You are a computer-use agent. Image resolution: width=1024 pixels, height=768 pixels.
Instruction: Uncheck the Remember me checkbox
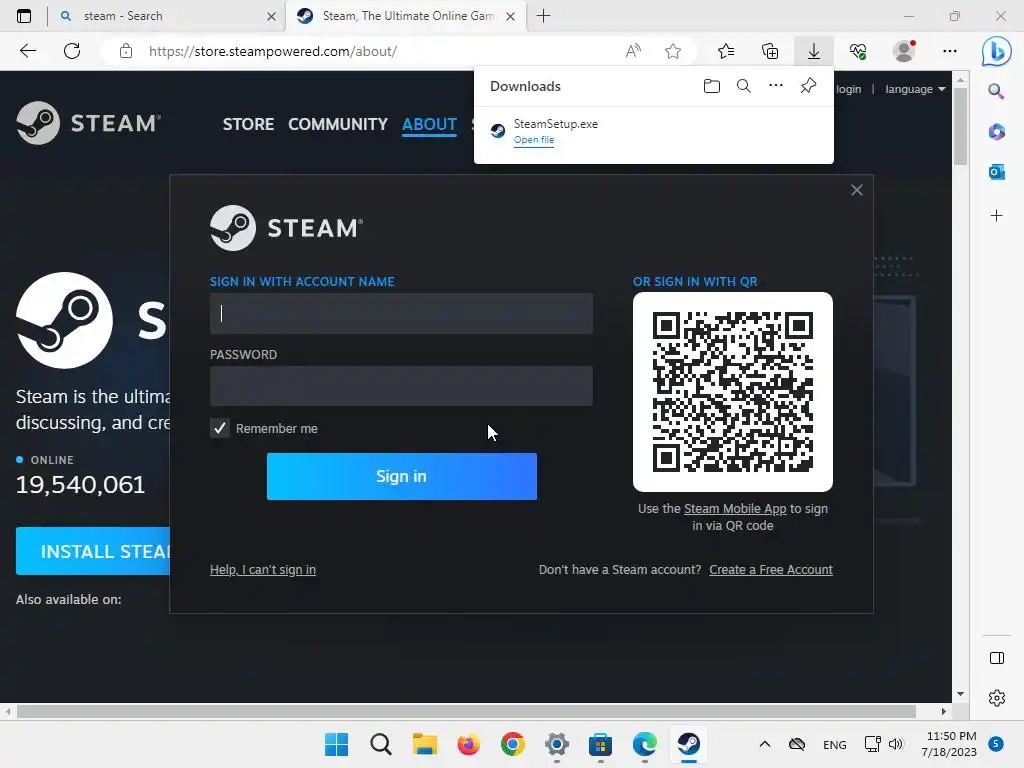(x=220, y=428)
